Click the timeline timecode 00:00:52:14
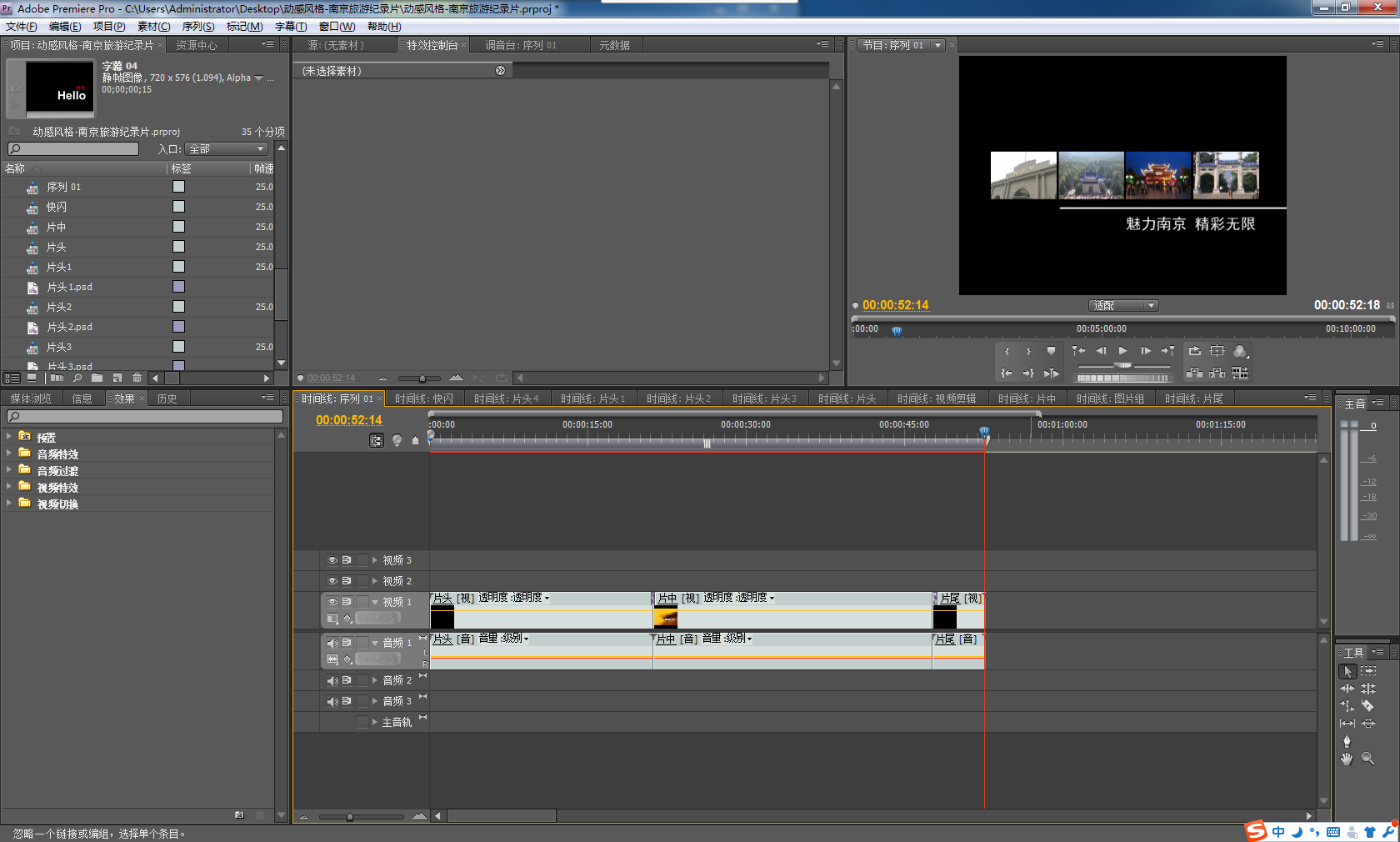 pos(348,420)
